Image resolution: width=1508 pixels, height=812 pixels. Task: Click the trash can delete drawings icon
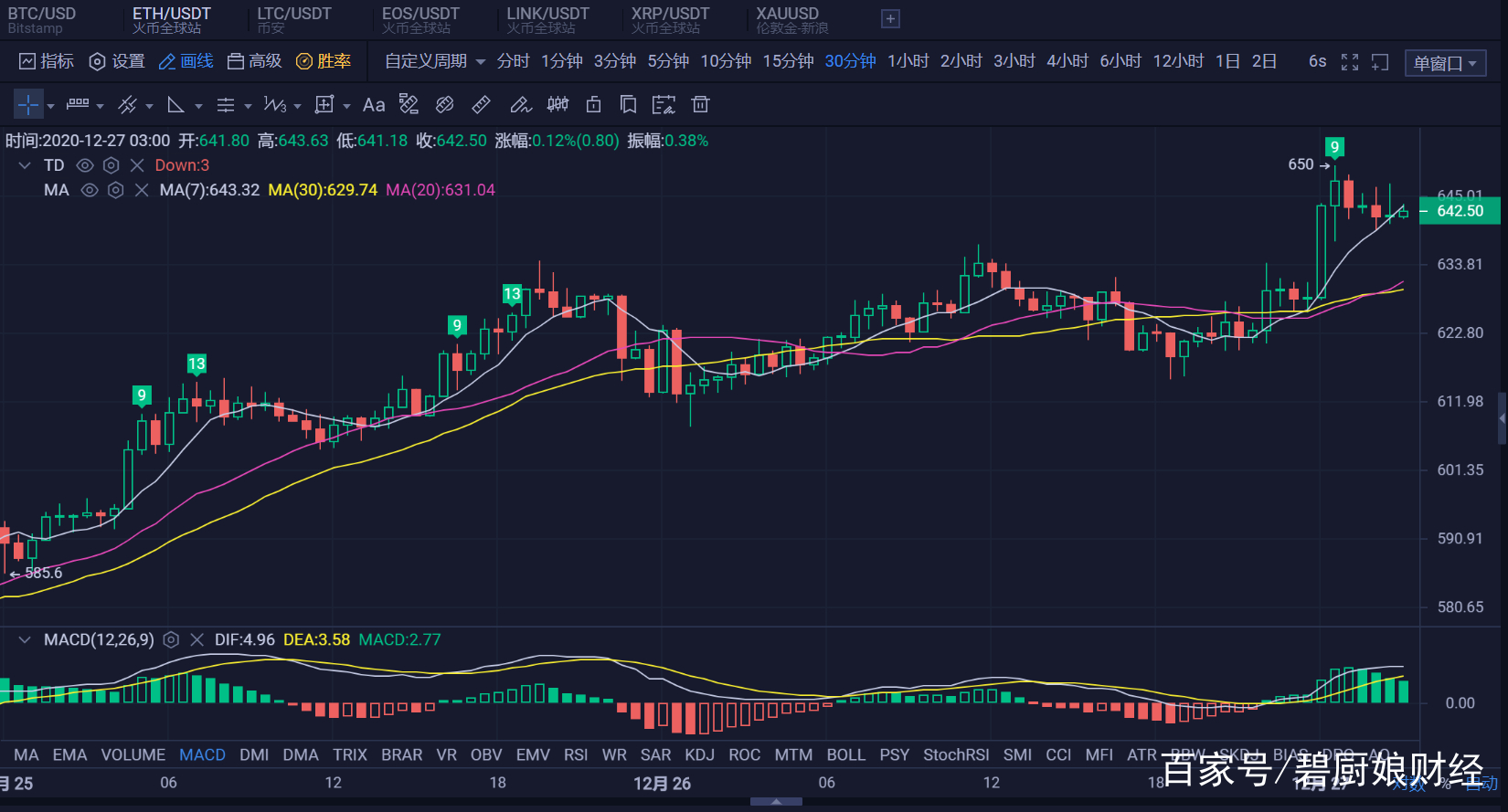(x=700, y=105)
